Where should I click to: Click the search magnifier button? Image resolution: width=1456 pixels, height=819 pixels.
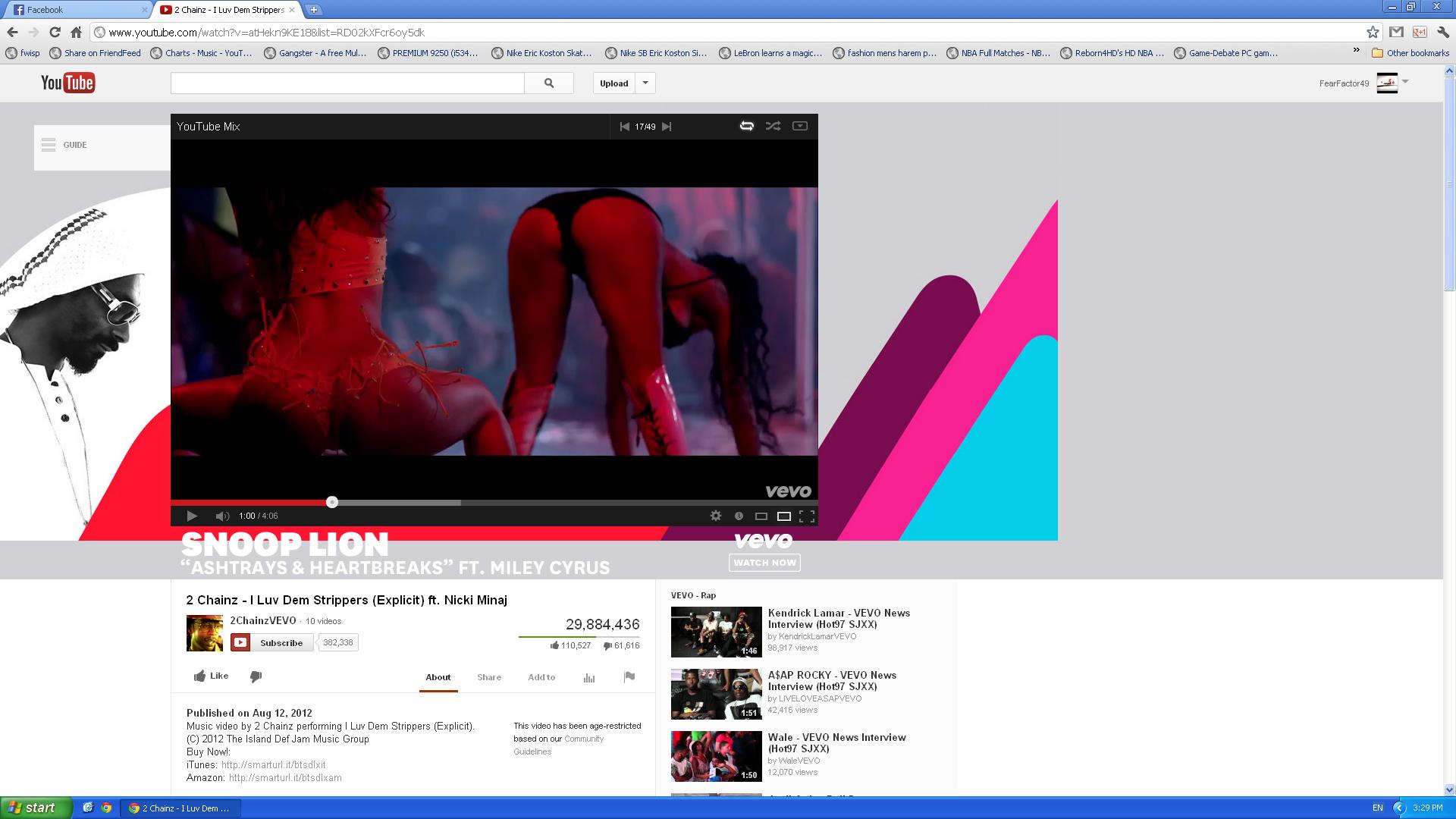(x=549, y=83)
